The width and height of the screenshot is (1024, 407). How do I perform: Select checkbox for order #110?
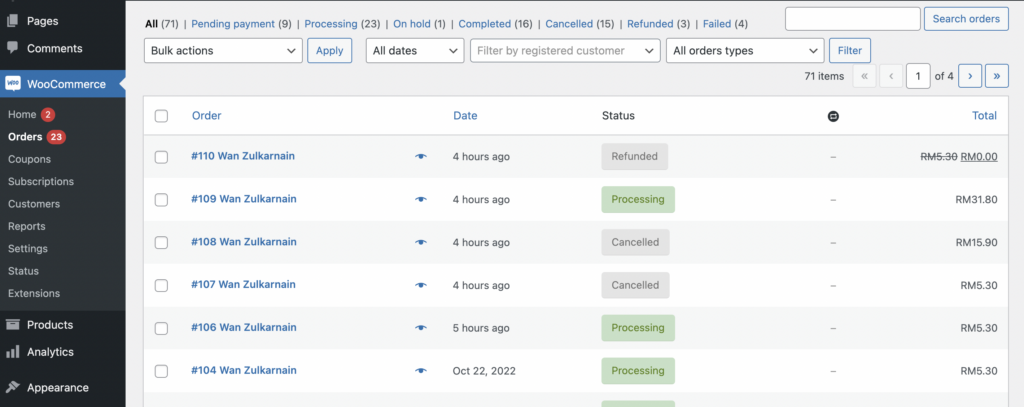tap(161, 157)
